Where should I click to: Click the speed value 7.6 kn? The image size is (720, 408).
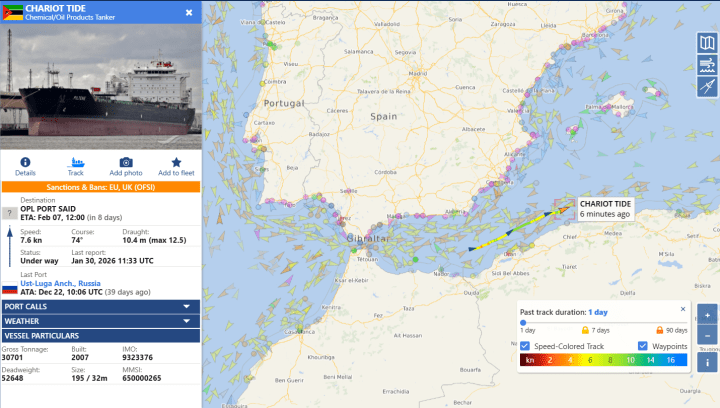click(x=31, y=240)
